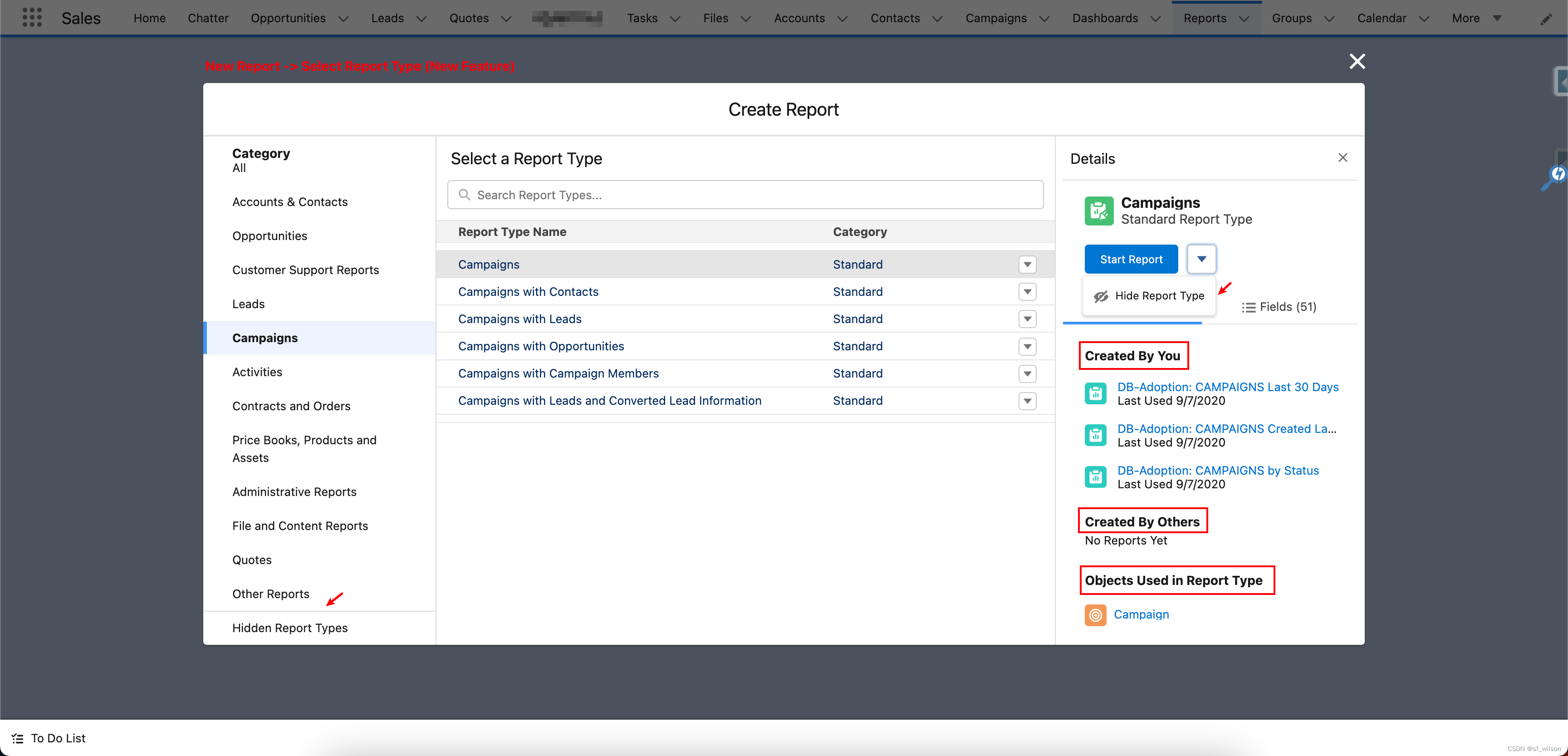Click icon beside DB-Adoption: CAMPAIGNS Last 30 Days
1568x756 pixels.
click(x=1095, y=393)
